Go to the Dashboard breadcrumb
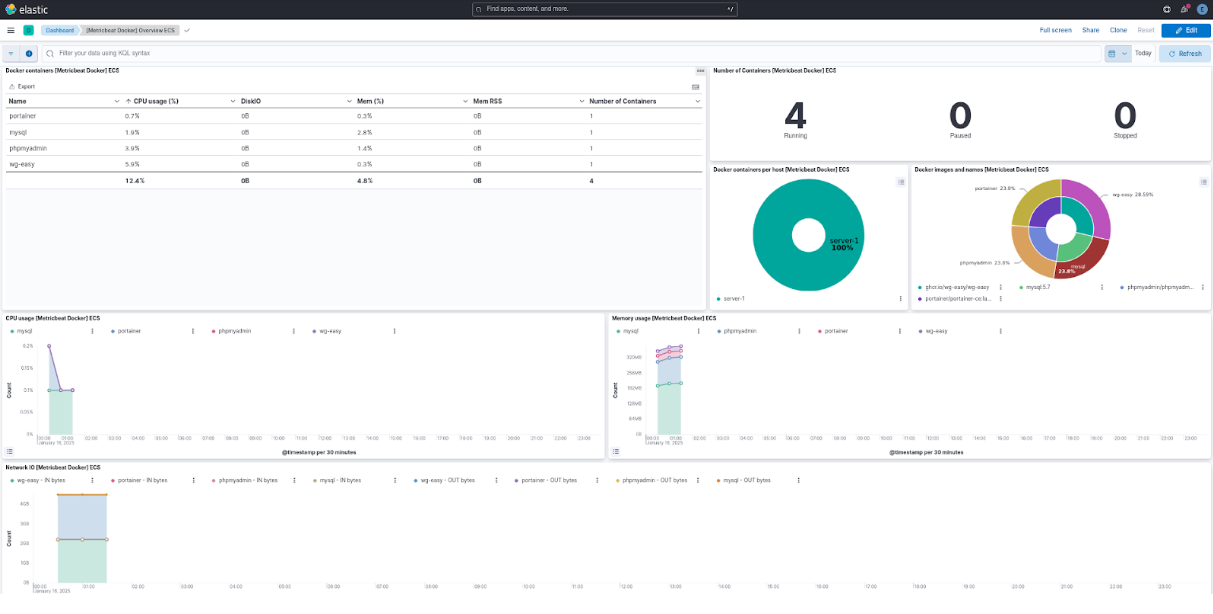 [x=59, y=30]
